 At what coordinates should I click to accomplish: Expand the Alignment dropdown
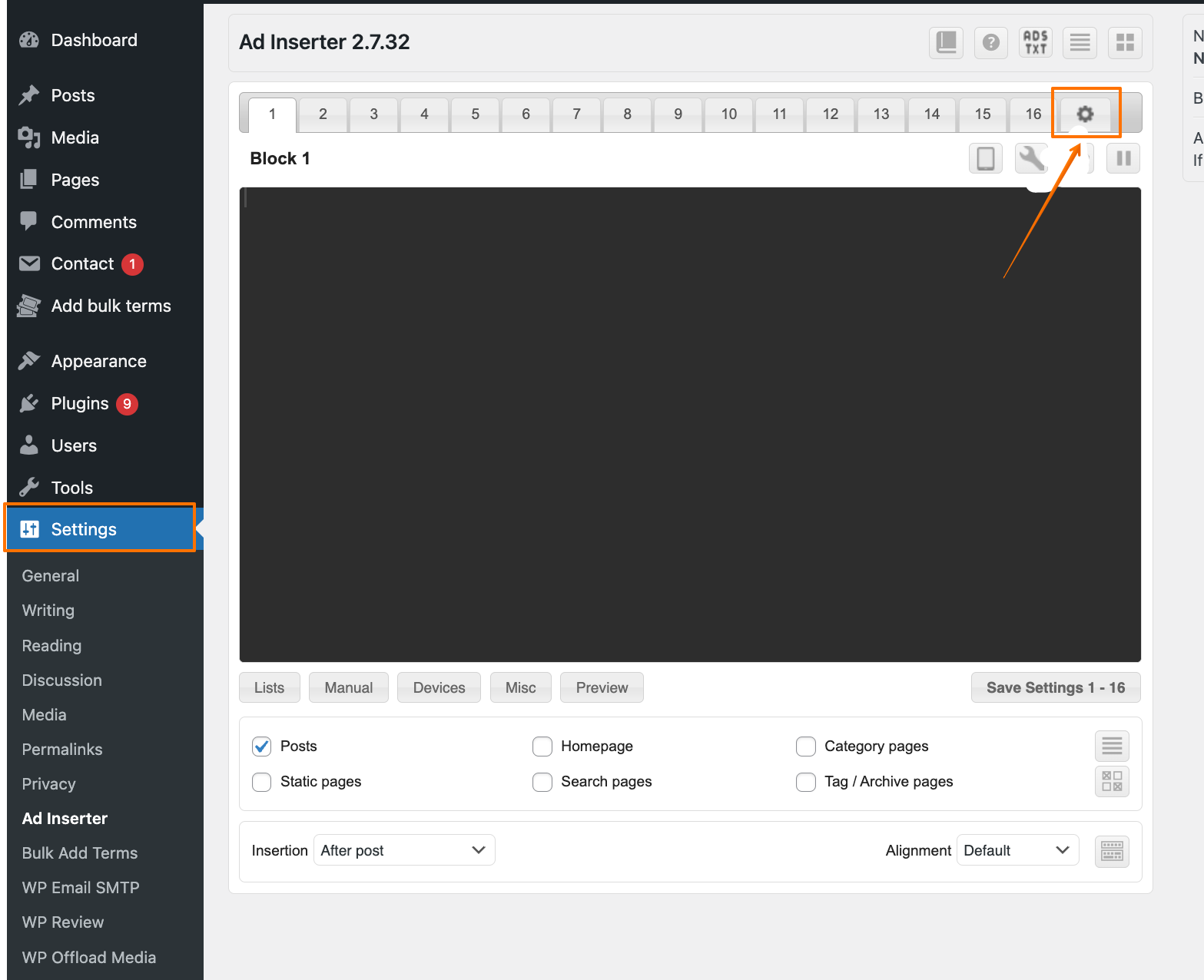(x=1017, y=850)
